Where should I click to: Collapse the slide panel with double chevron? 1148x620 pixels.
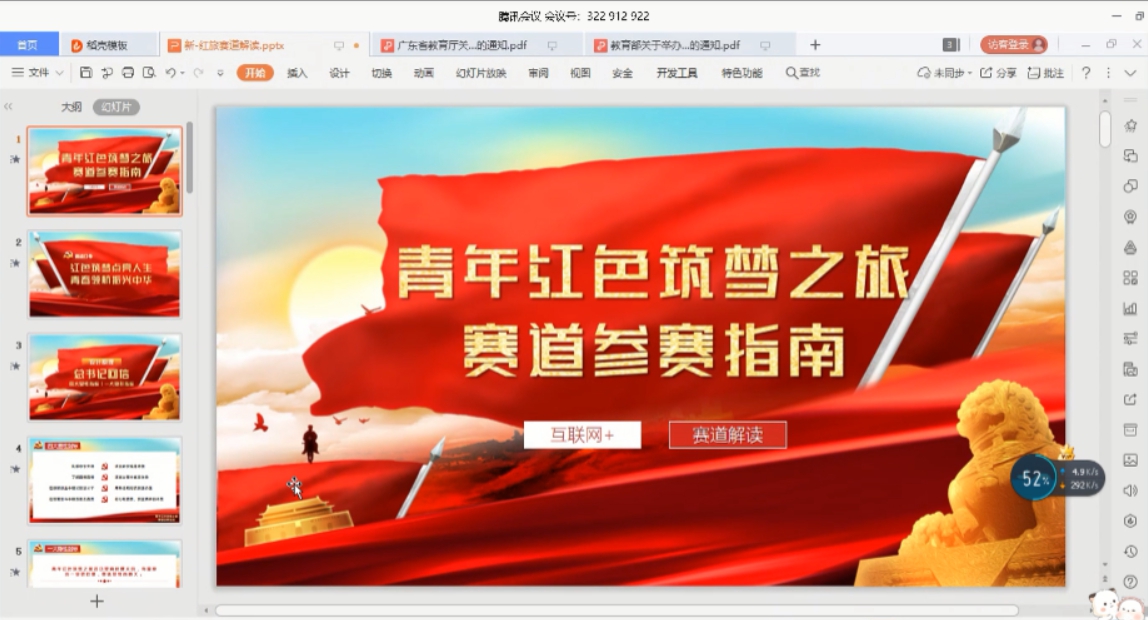pyautogui.click(x=8, y=107)
